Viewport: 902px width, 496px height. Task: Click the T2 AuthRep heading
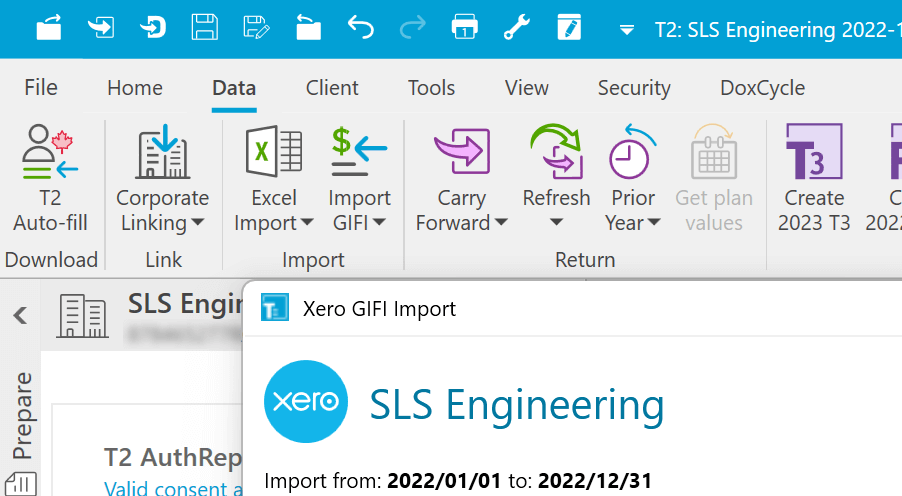click(173, 457)
